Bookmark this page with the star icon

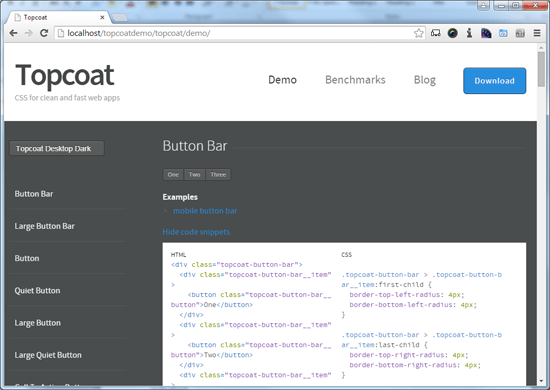pyautogui.click(x=418, y=33)
